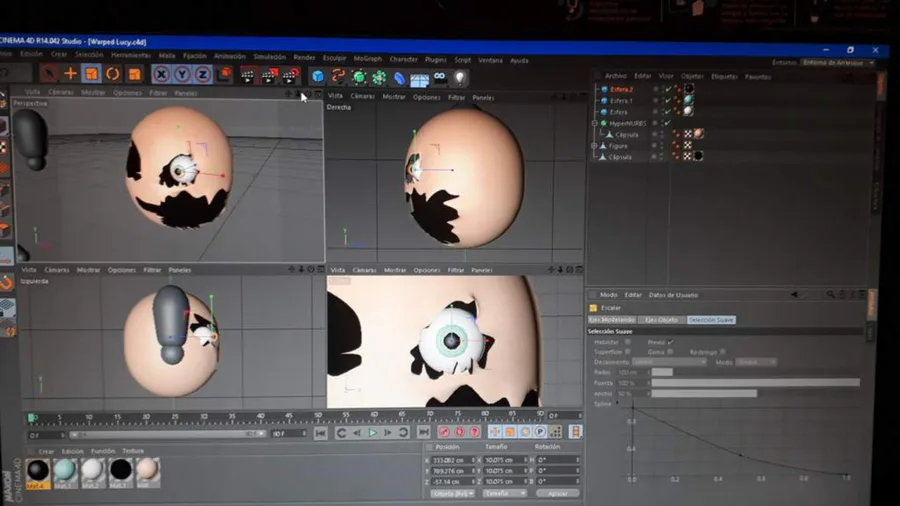The image size is (900, 506).
Task: Add a HyperNURBS generator green icon
Action: [x=359, y=77]
